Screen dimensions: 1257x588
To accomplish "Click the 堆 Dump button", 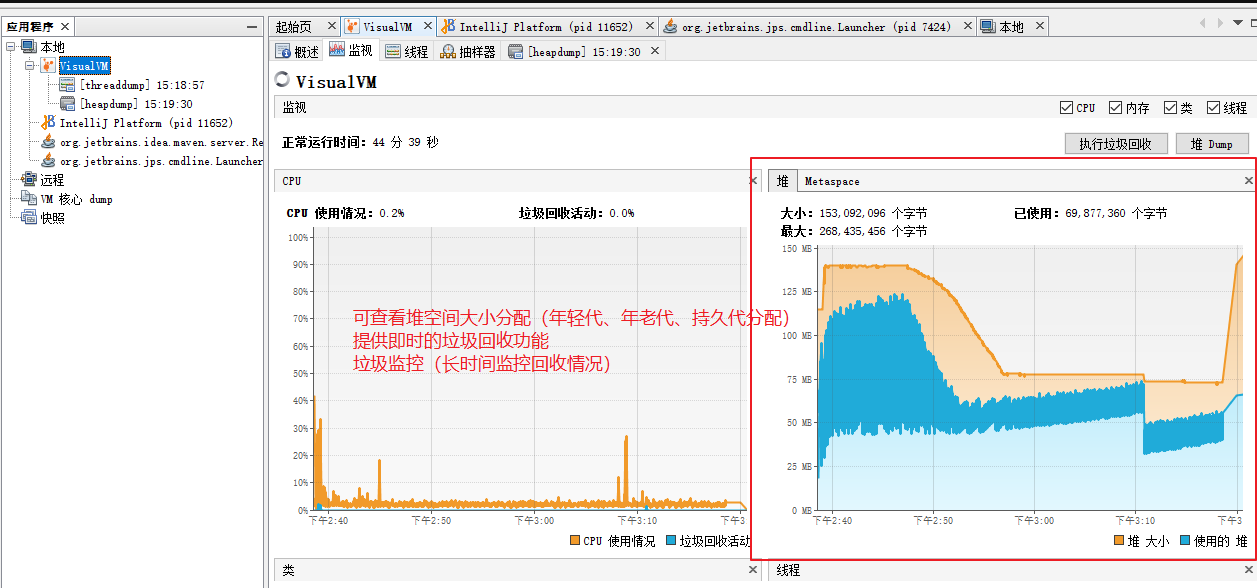I will (x=1212, y=144).
